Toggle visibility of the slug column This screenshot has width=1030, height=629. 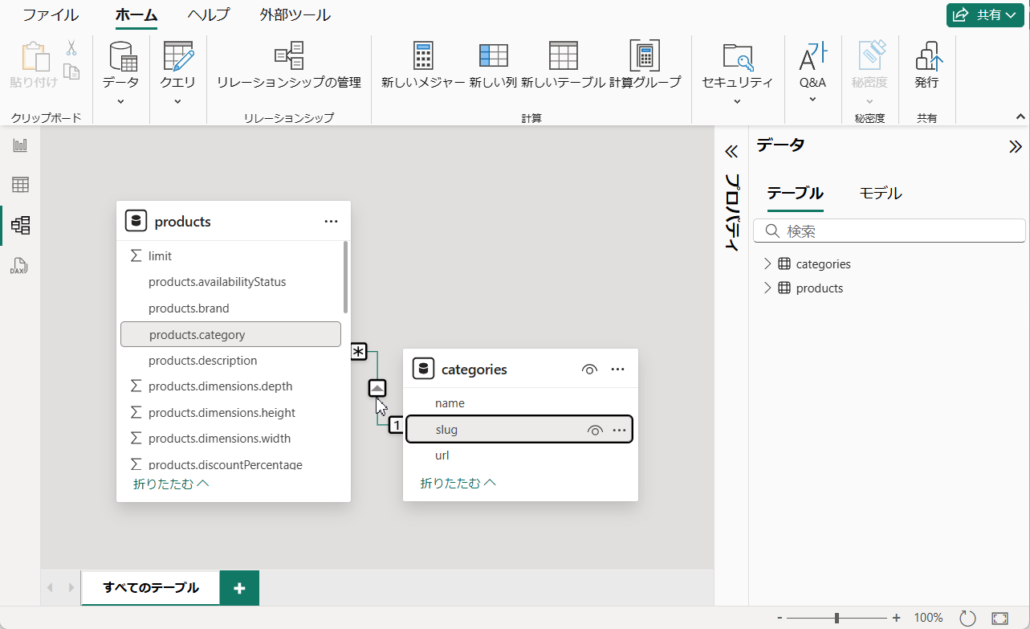click(x=595, y=430)
